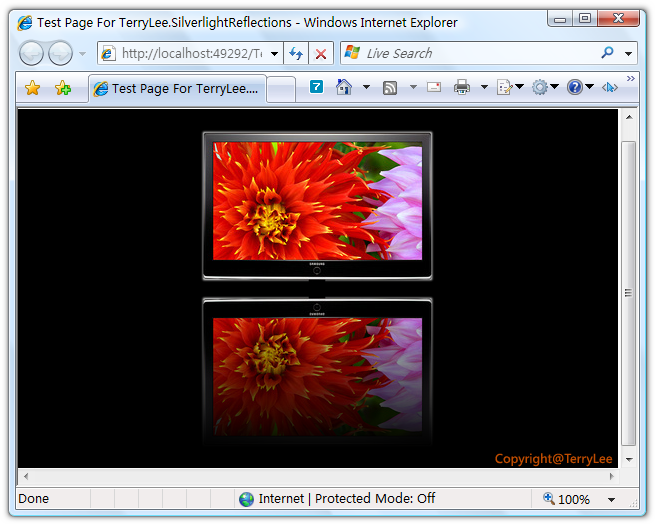Expand the Feeds dropdown arrow

point(413,87)
